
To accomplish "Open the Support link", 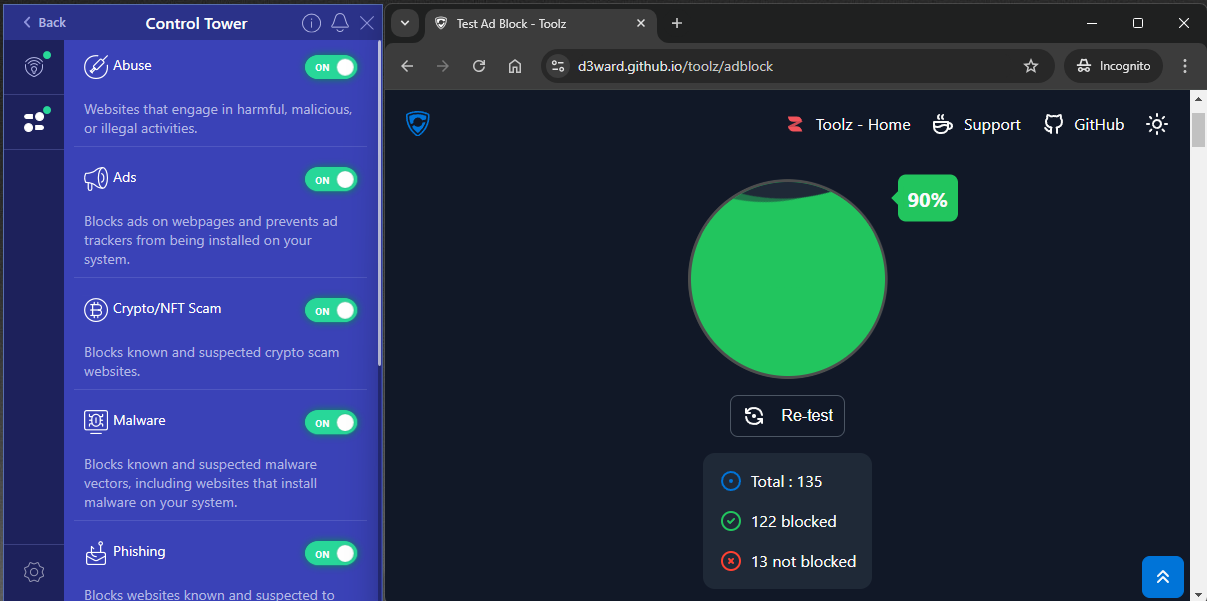I will [x=977, y=125].
